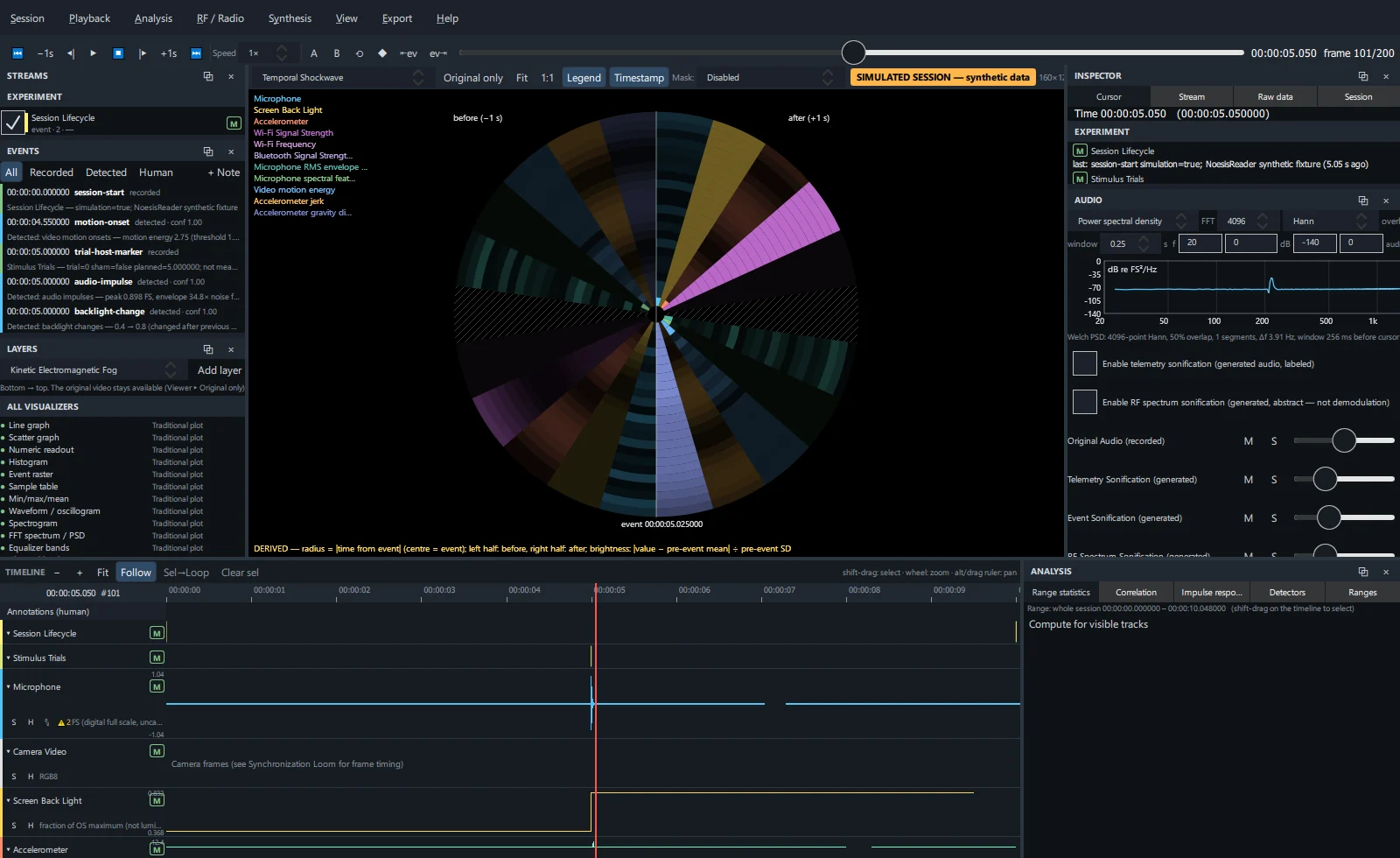1400x858 pixels.
Task: Open the RF / Radio menu
Action: click(220, 18)
